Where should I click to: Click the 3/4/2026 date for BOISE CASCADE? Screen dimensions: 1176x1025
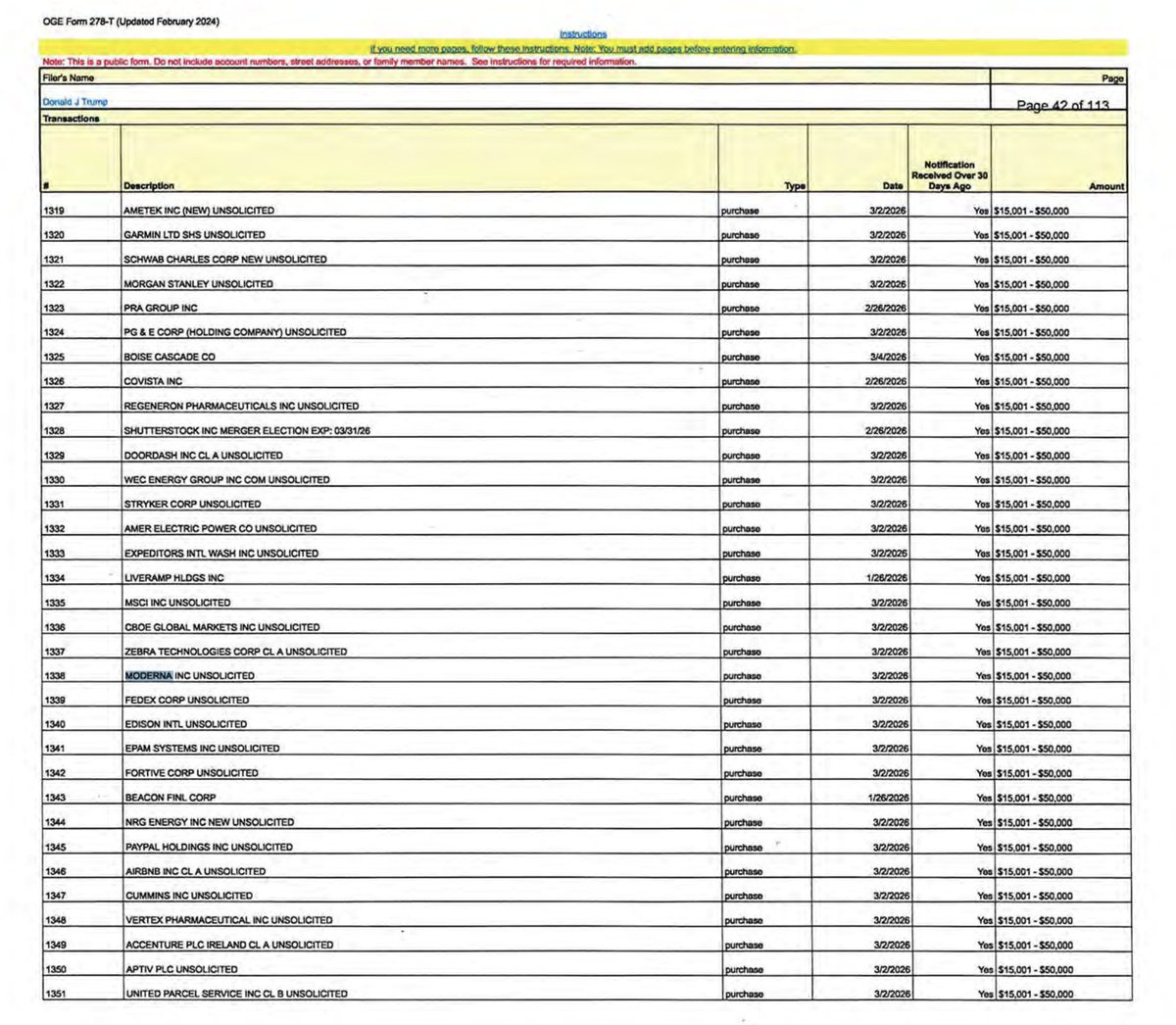[x=888, y=358]
